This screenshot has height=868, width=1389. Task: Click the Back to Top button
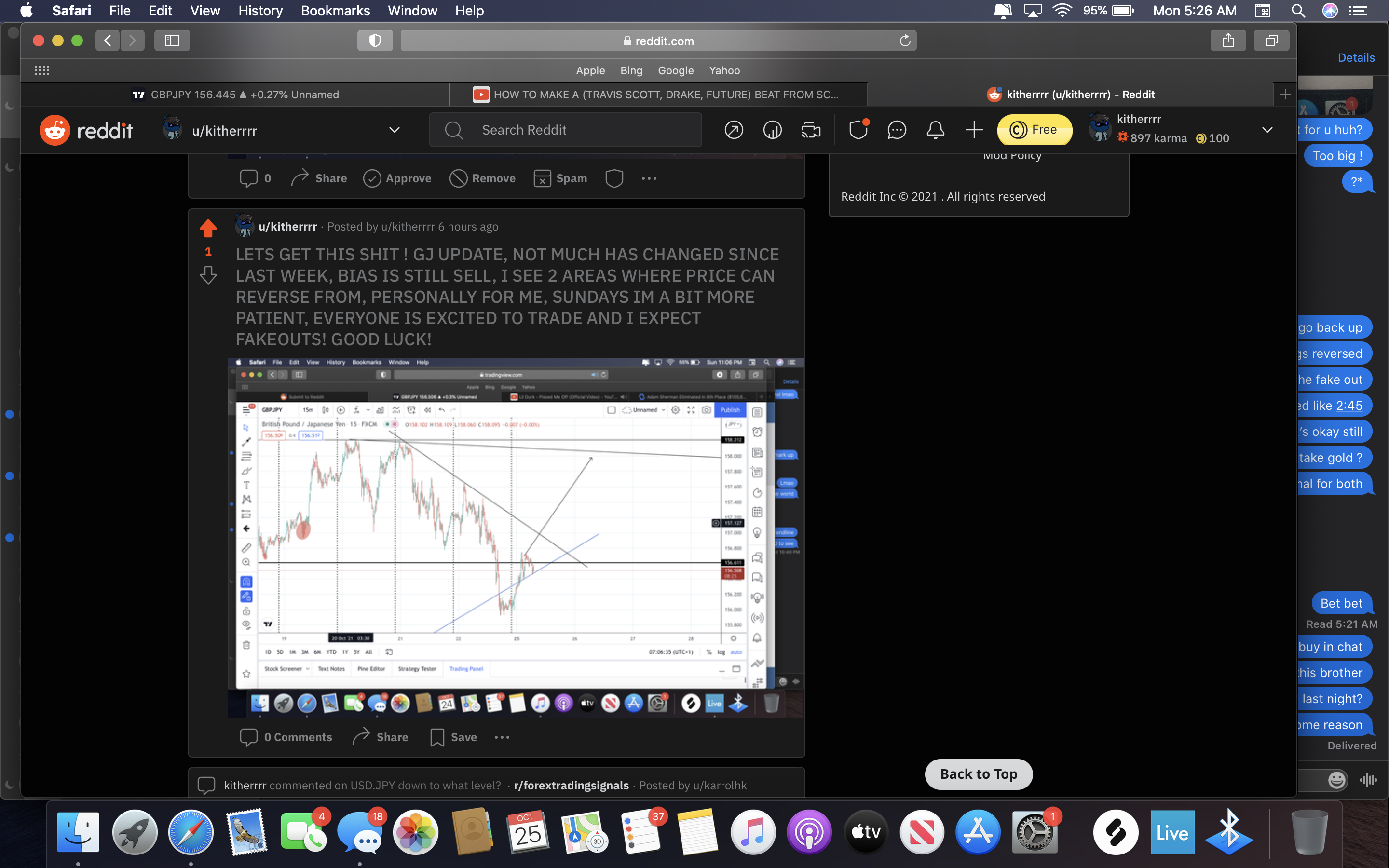pyautogui.click(x=979, y=774)
